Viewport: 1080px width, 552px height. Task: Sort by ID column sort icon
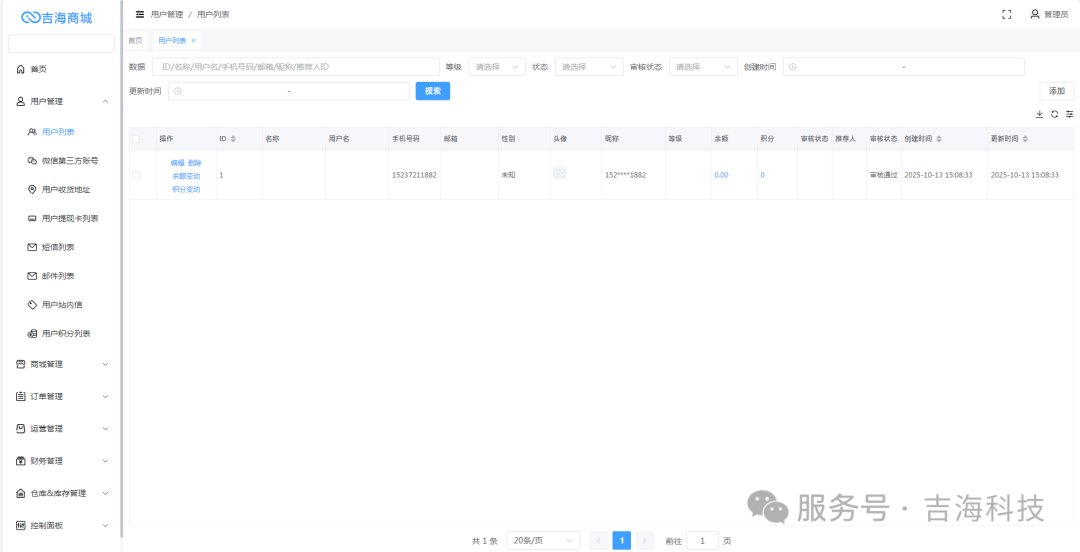(x=233, y=139)
